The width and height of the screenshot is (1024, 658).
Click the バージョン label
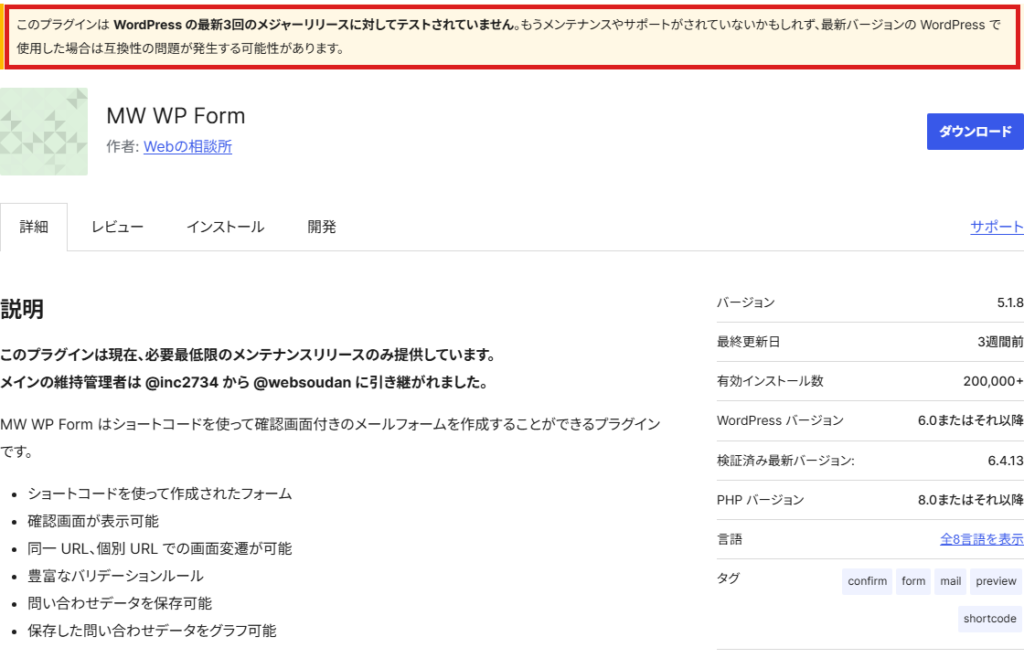[746, 303]
